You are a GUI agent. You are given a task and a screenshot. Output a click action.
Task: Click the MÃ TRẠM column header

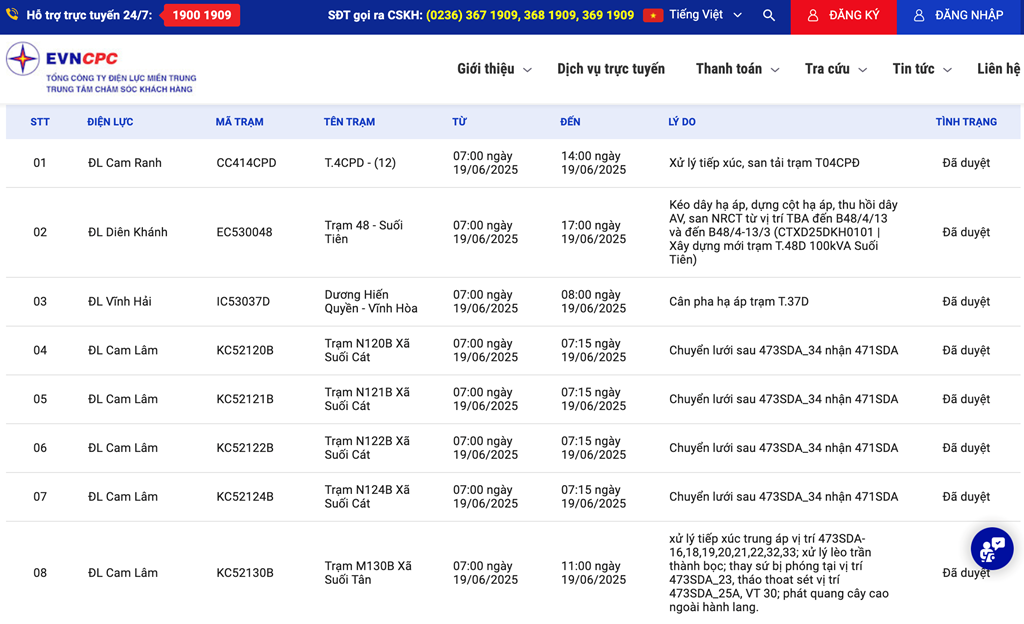coord(240,122)
